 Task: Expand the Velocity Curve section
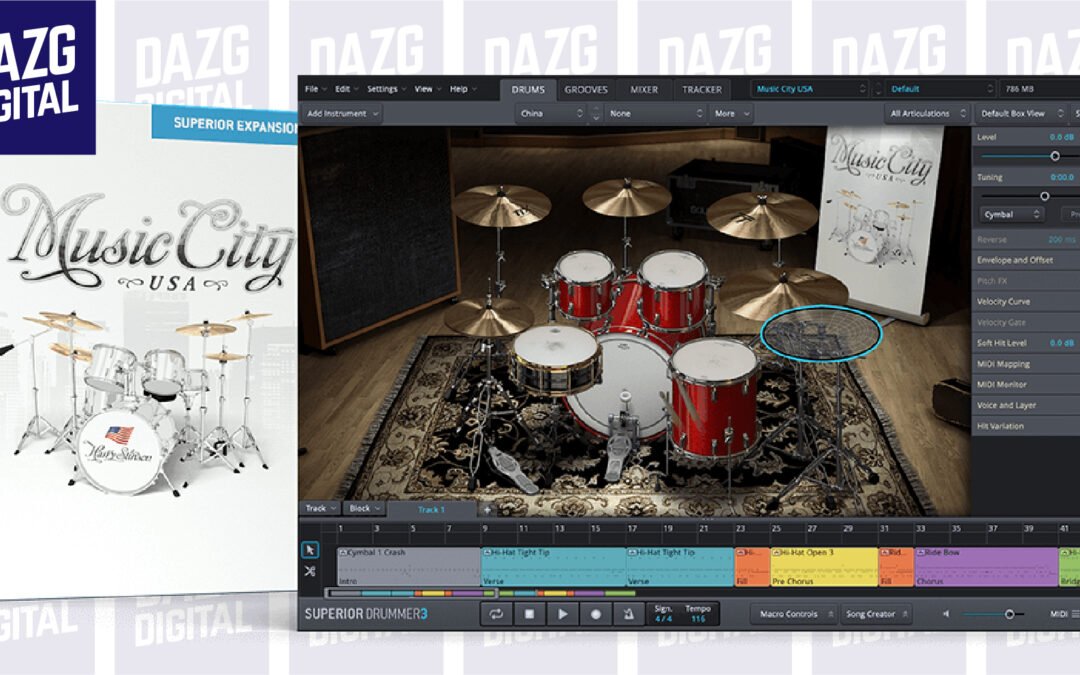(x=1026, y=302)
